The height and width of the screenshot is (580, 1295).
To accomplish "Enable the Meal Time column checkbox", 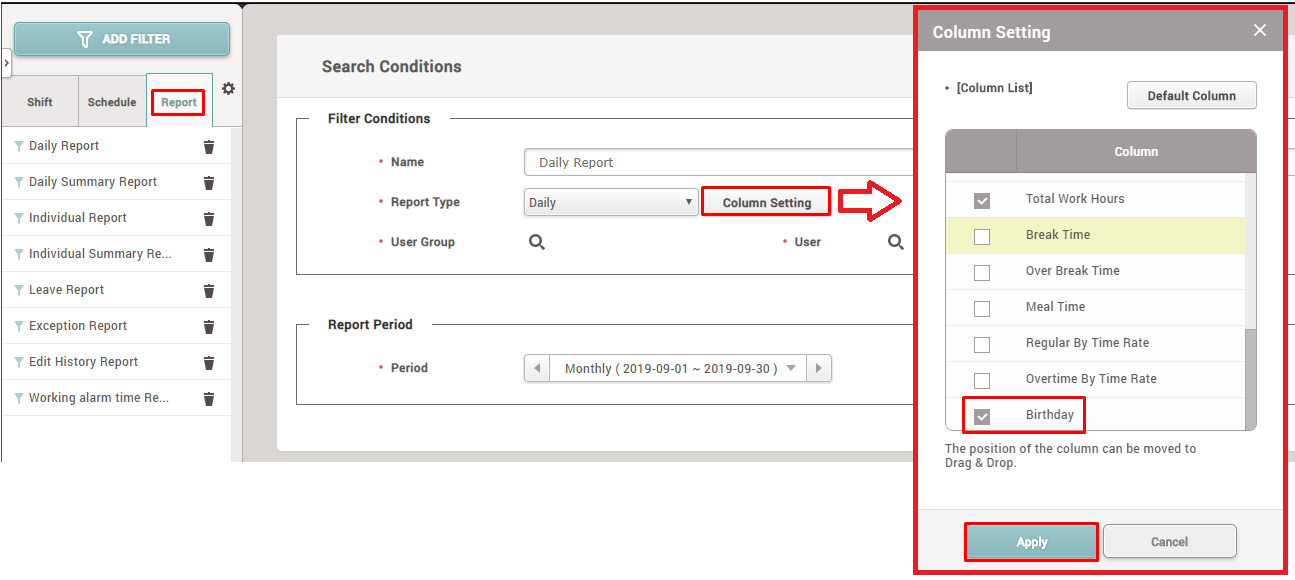I will (982, 308).
